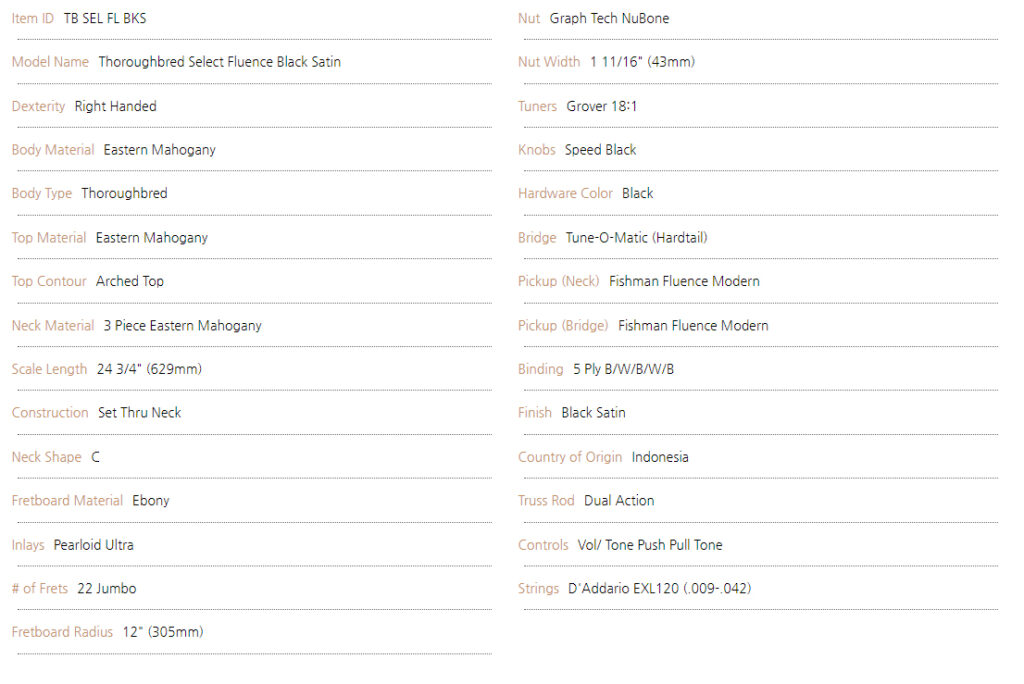Click the 'Body Material' label
The height and width of the screenshot is (684, 1024).
pos(53,150)
